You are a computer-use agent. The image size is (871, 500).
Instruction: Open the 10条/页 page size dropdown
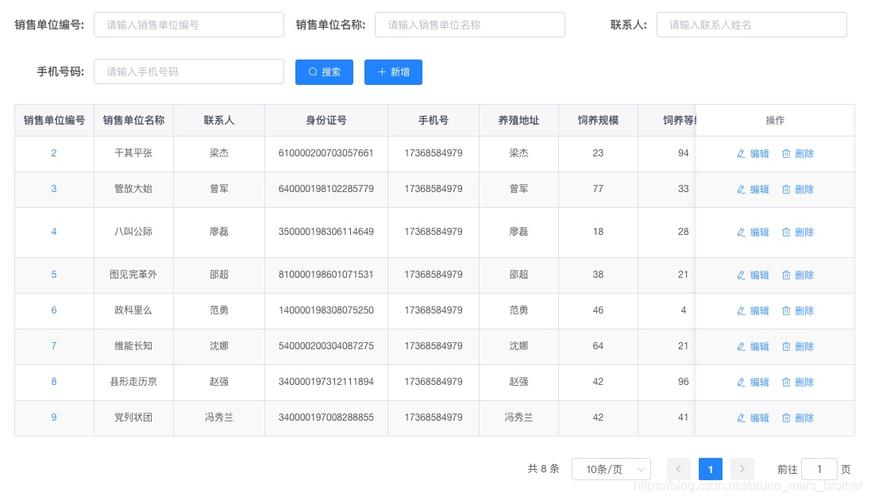pyautogui.click(x=611, y=469)
